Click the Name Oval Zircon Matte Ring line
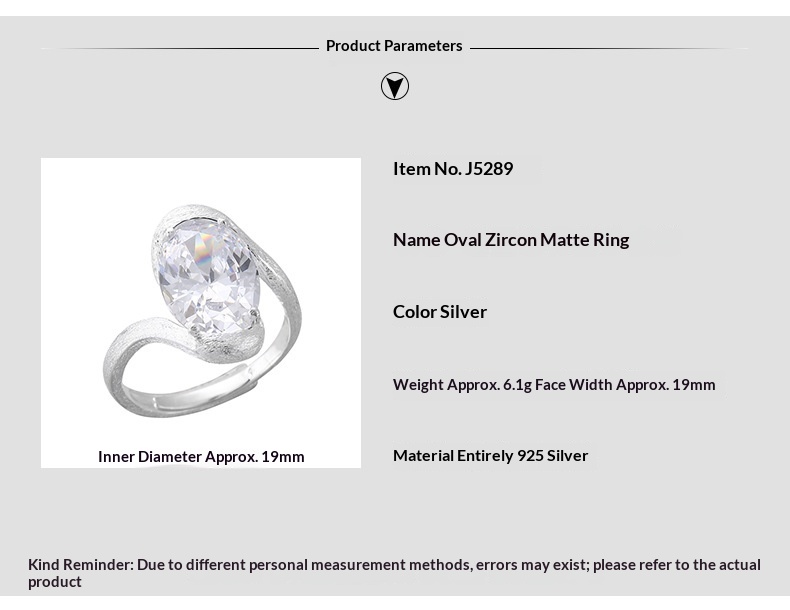This screenshot has height=610, width=790. point(511,239)
